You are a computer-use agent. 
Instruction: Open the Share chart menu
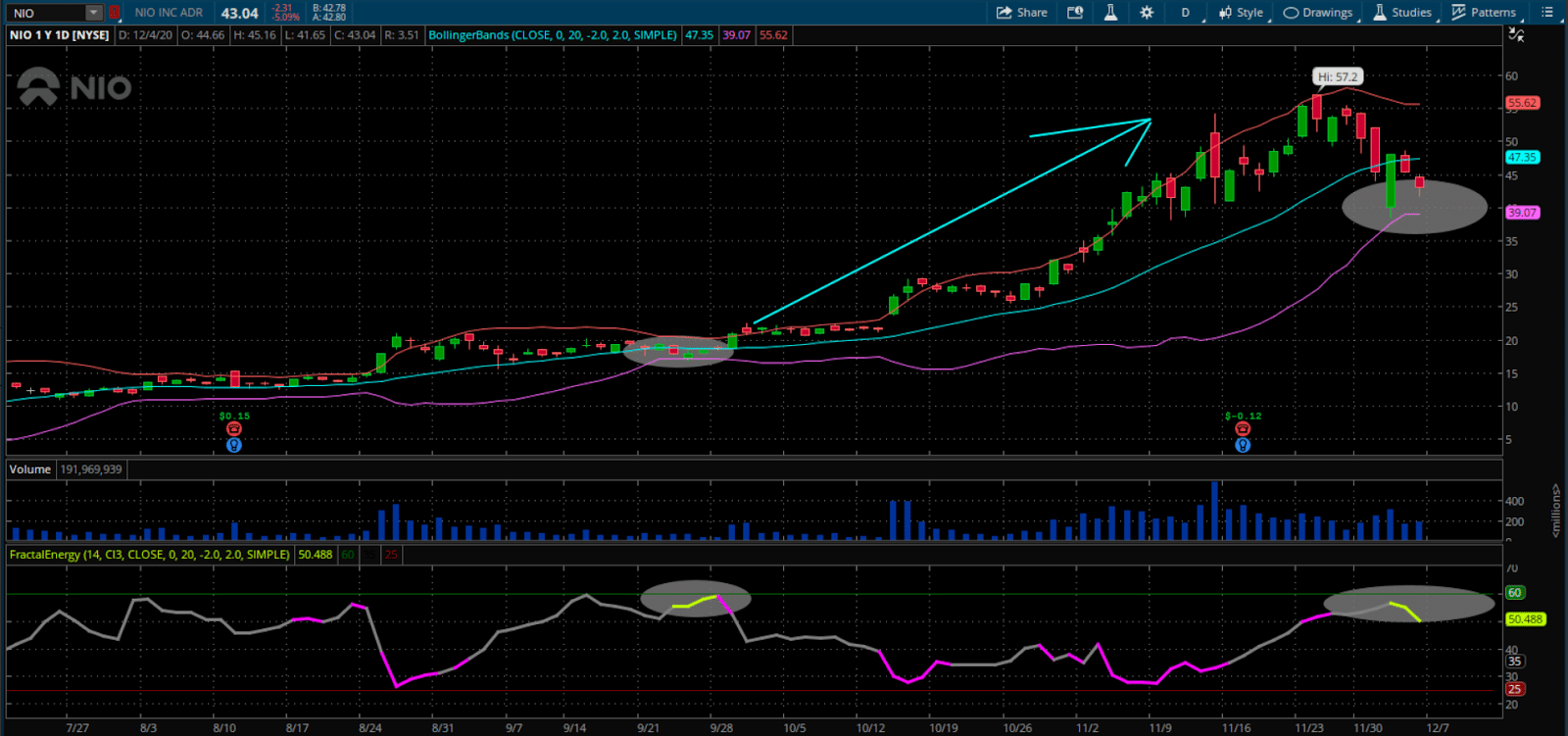(1022, 13)
